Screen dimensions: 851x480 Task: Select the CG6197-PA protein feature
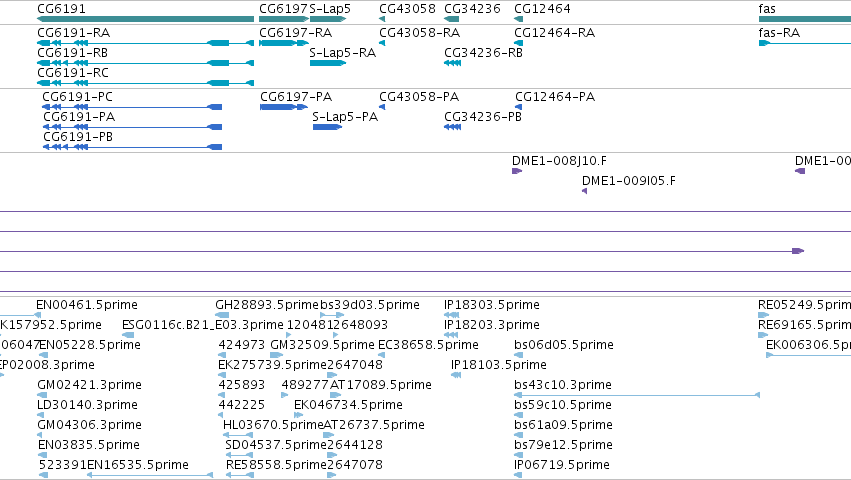284,107
